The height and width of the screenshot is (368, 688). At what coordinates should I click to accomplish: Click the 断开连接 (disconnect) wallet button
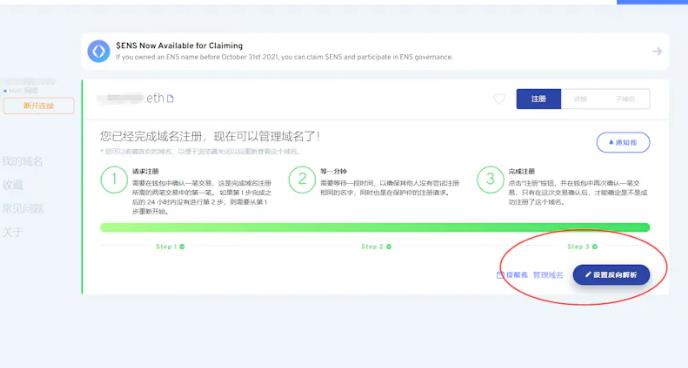point(39,106)
